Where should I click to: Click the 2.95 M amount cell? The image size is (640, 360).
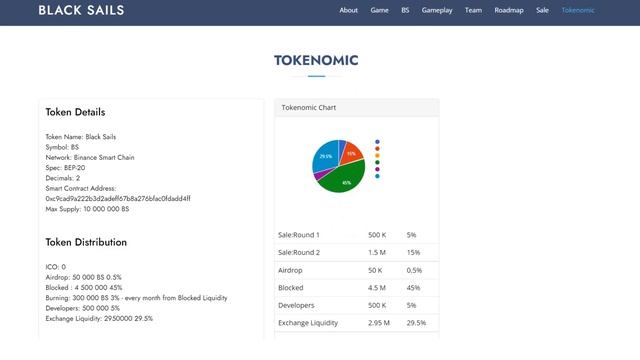(379, 323)
